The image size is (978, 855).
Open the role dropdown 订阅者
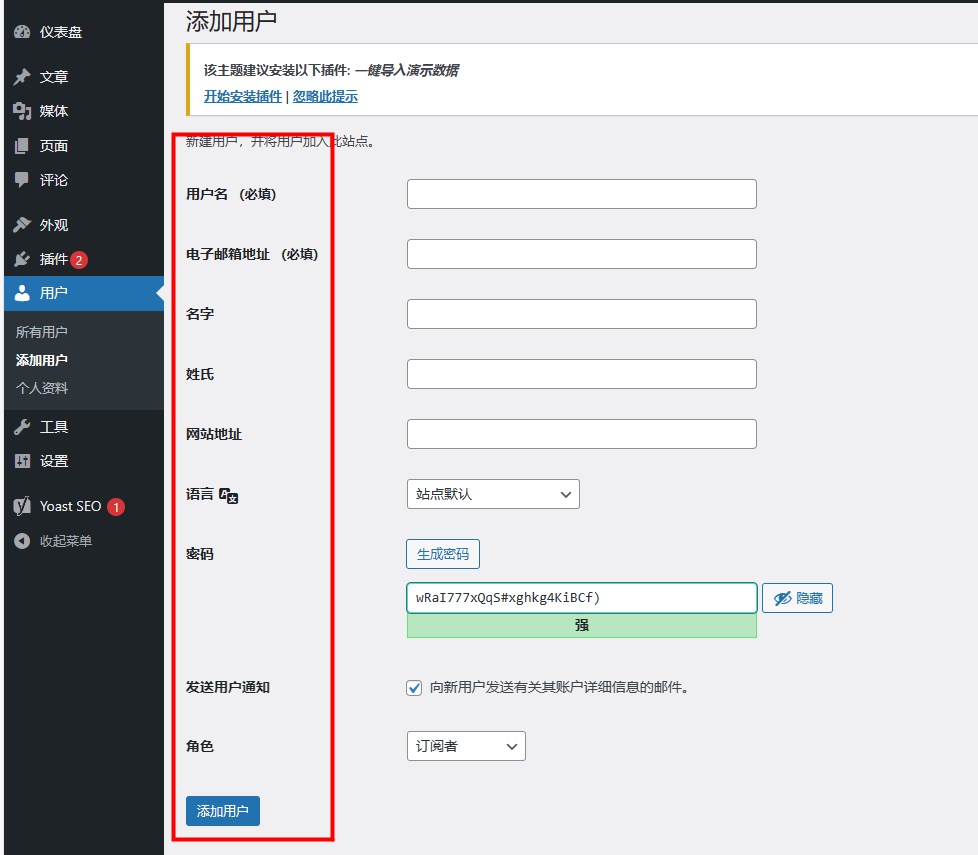coord(466,746)
